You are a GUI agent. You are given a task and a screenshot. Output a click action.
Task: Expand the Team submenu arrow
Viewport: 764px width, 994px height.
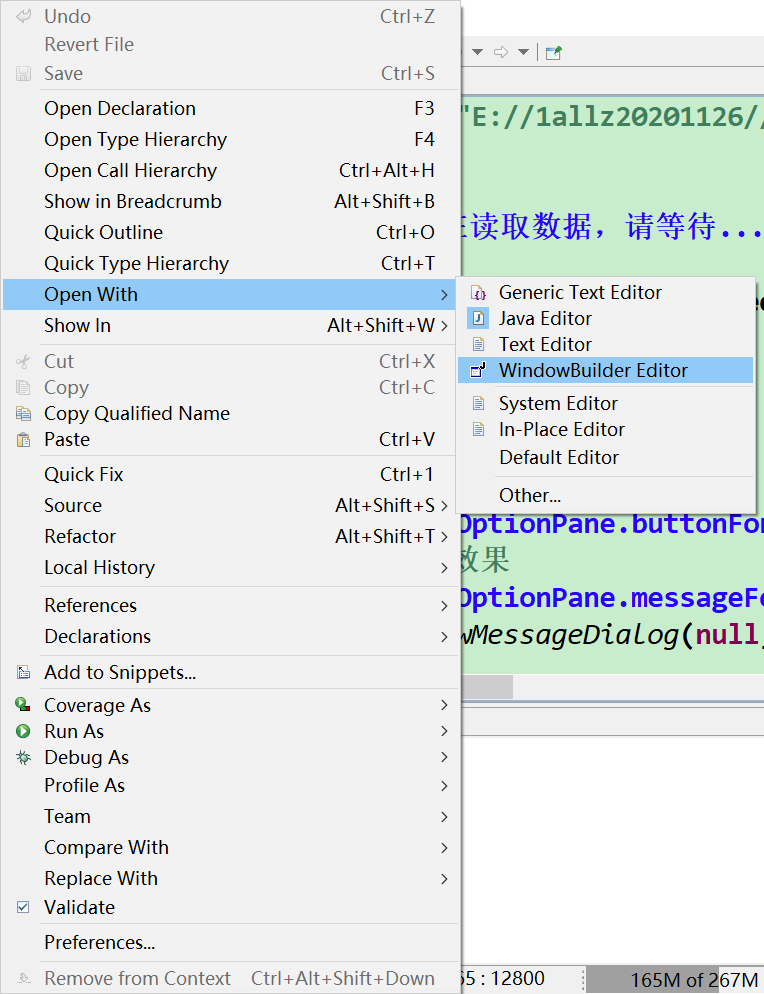coord(444,816)
